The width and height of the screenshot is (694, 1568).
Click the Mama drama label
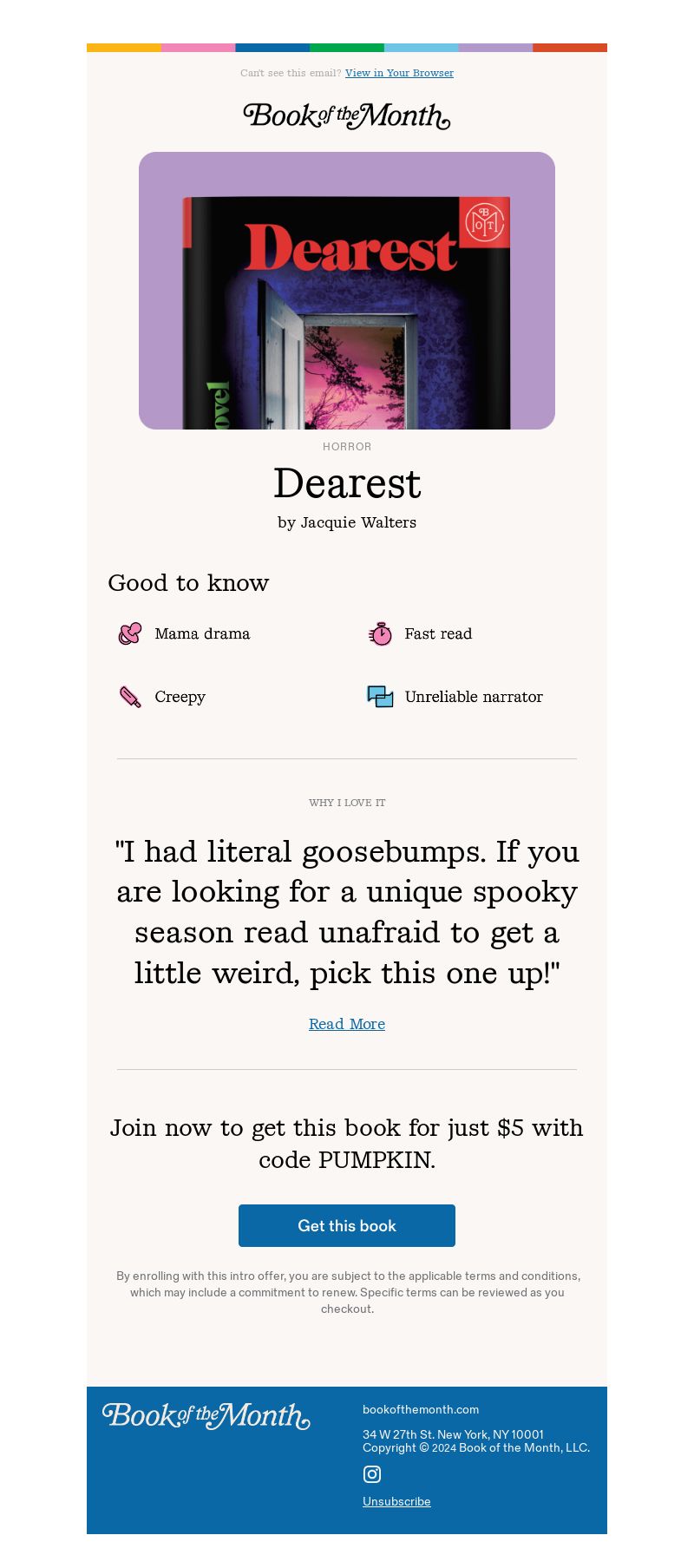click(x=202, y=633)
